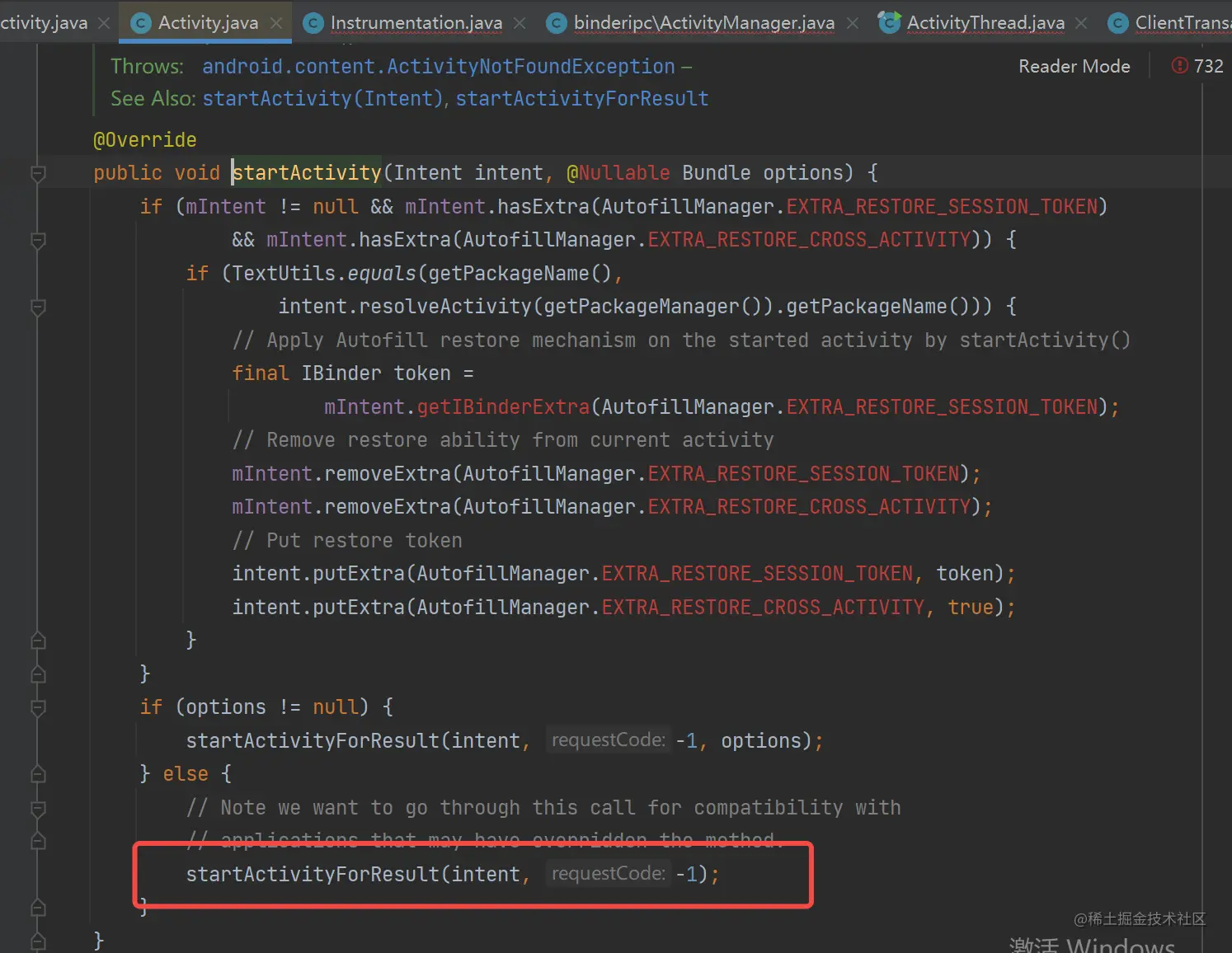Collapse the 'if (options != null)' fold marker
This screenshot has width=1232, height=953.
pos(38,707)
